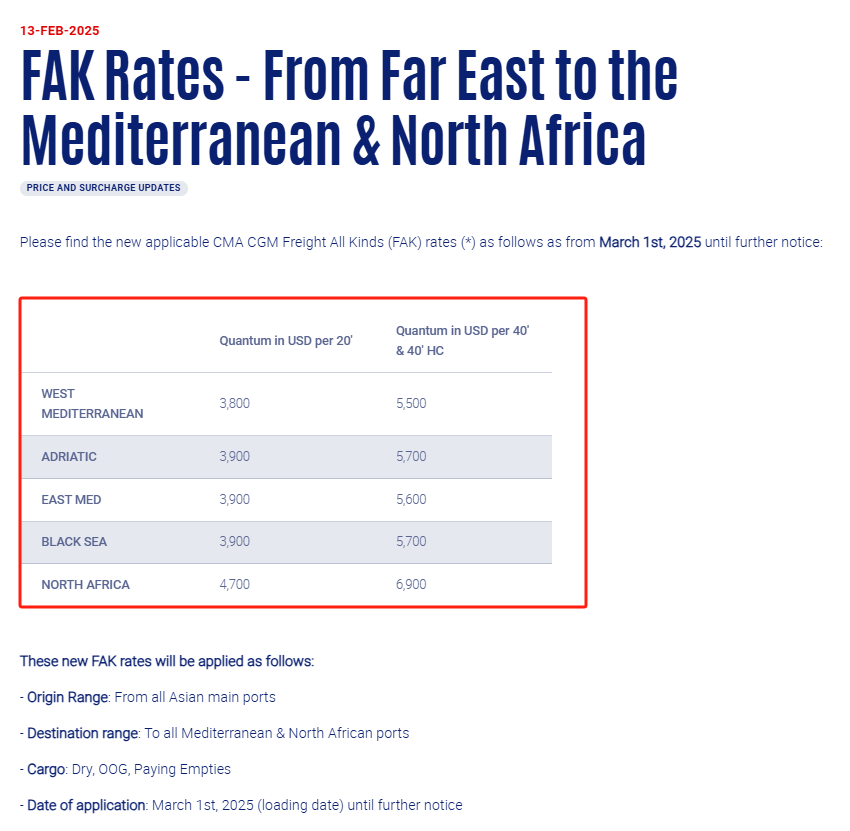Click the 13-FEB-2025 date label
The image size is (850, 831).
click(x=60, y=30)
